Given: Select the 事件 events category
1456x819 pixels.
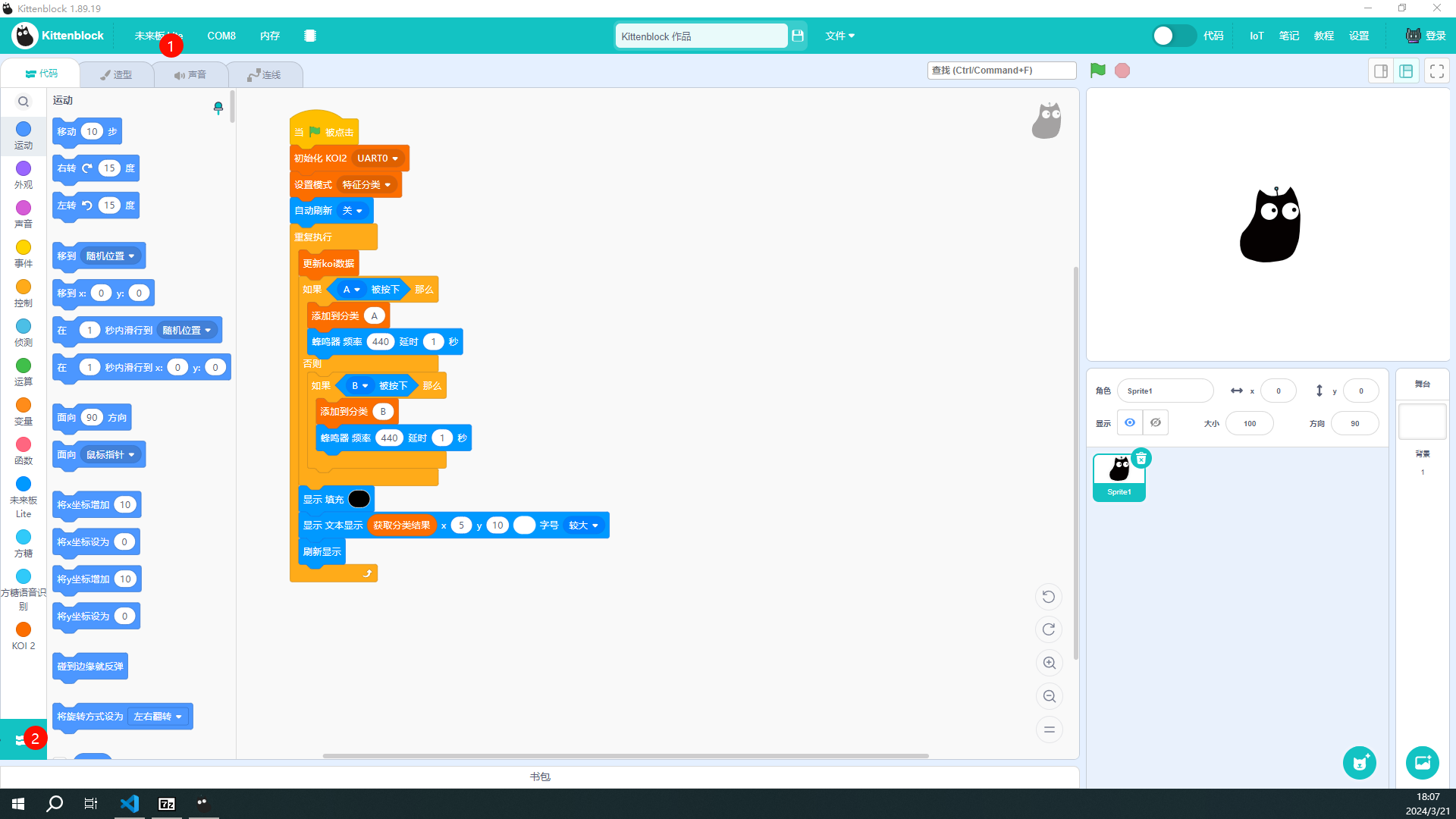Looking at the screenshot, I should tap(24, 254).
